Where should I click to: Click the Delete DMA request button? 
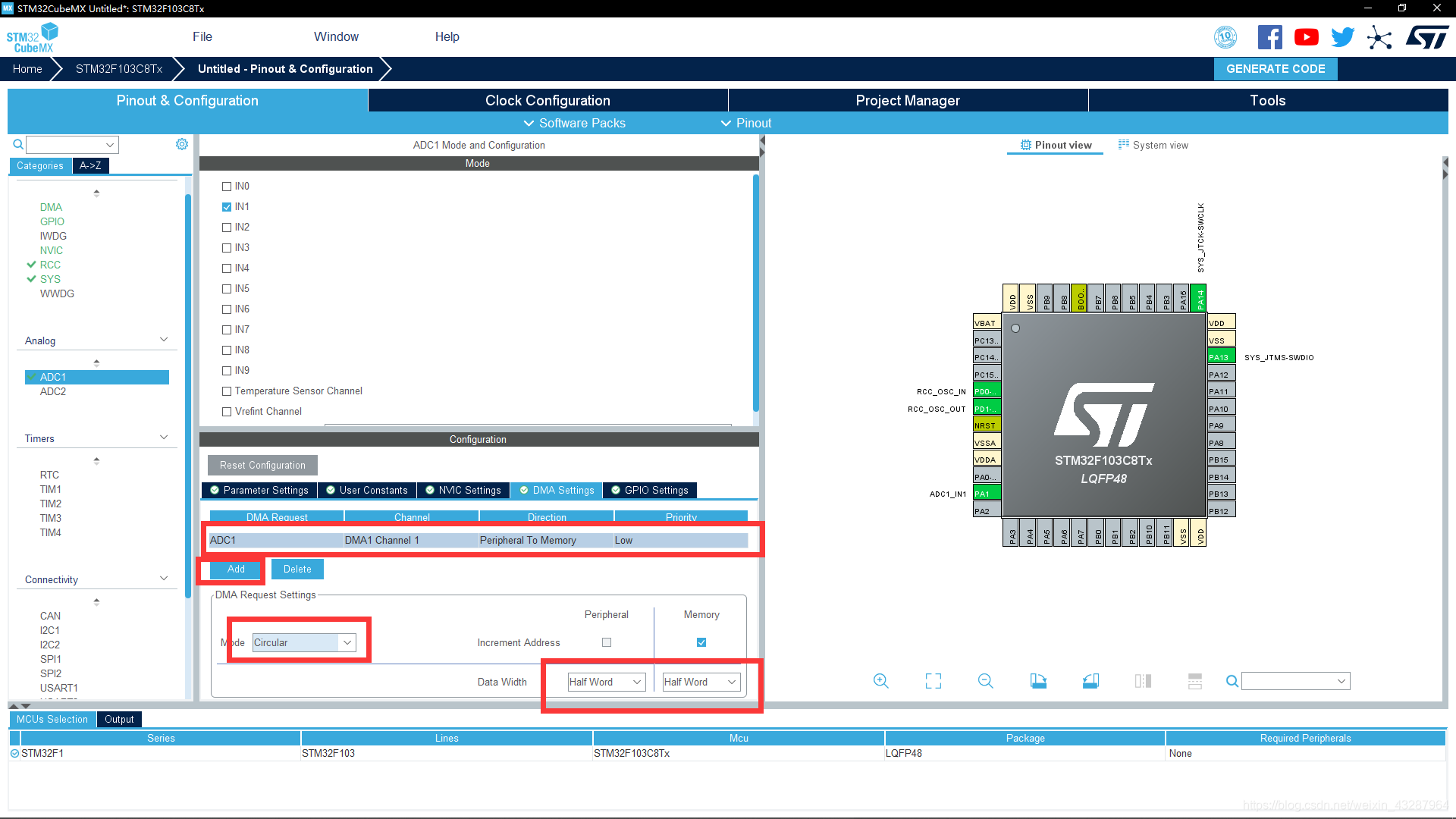(x=297, y=569)
